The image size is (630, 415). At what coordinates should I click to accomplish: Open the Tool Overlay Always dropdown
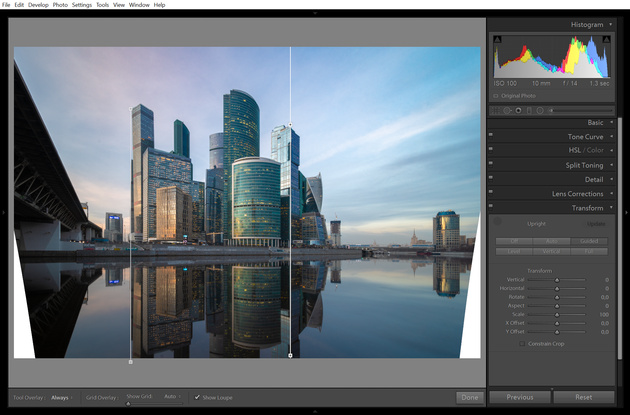[x=62, y=398]
